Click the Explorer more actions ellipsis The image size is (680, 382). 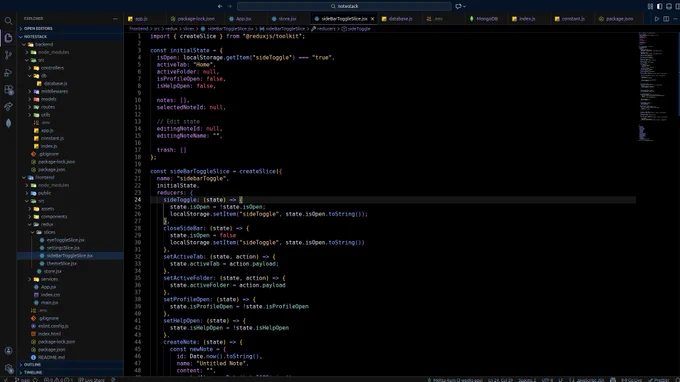115,19
